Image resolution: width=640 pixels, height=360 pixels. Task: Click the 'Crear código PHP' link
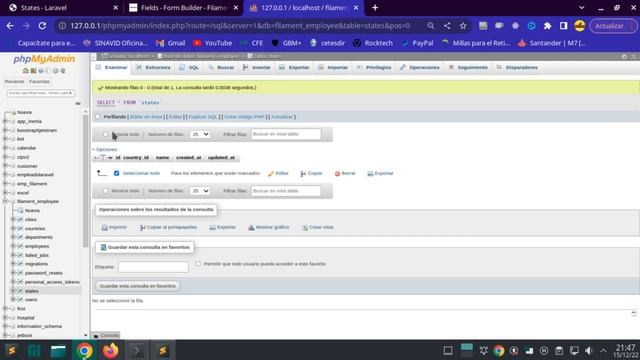coord(244,117)
